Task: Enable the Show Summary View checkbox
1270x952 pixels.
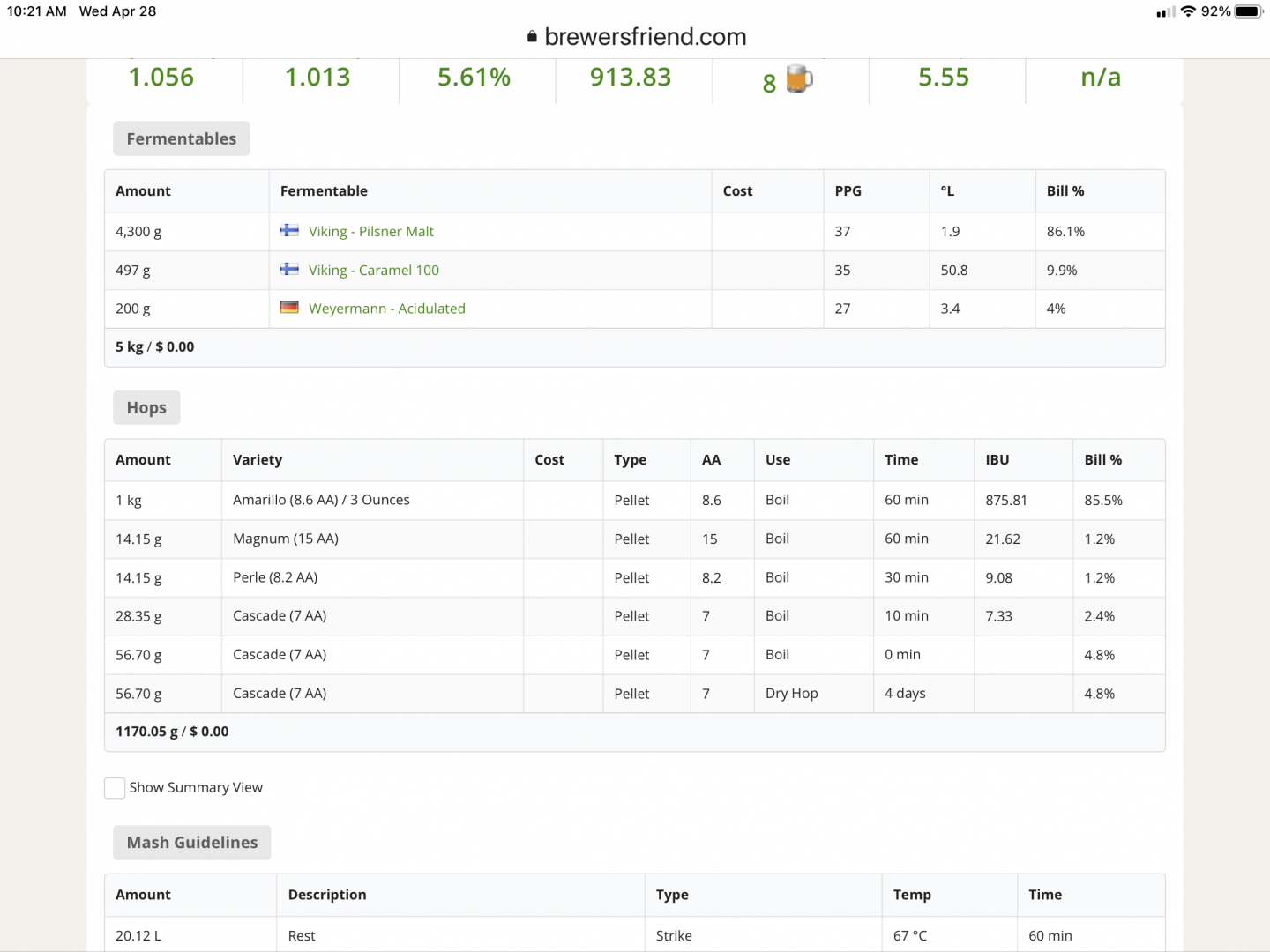Action: 115,788
